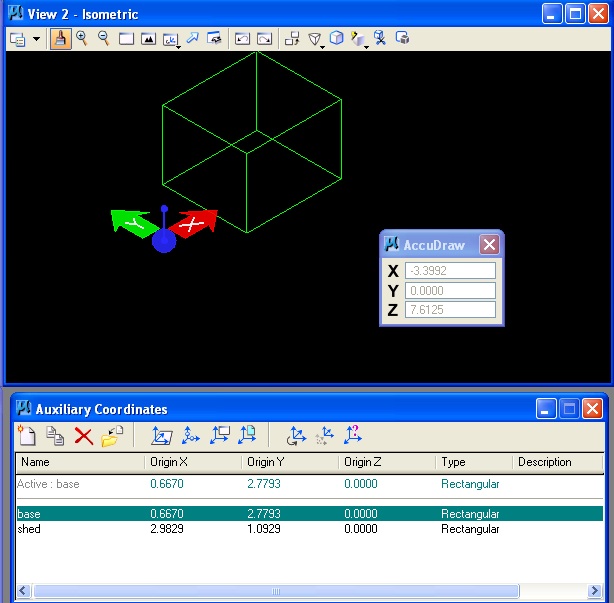Click the Copy ACS icon

click(55, 435)
